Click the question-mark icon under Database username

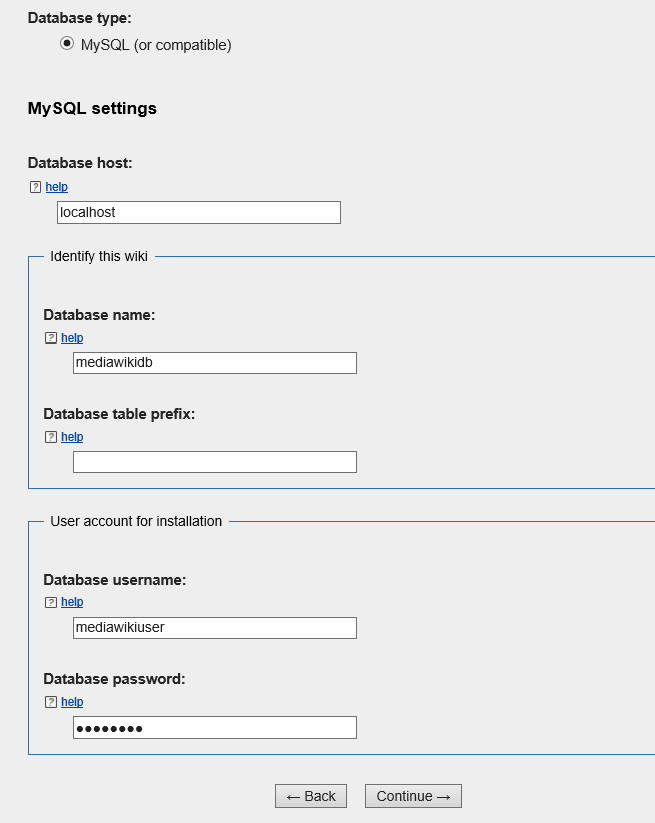click(51, 602)
